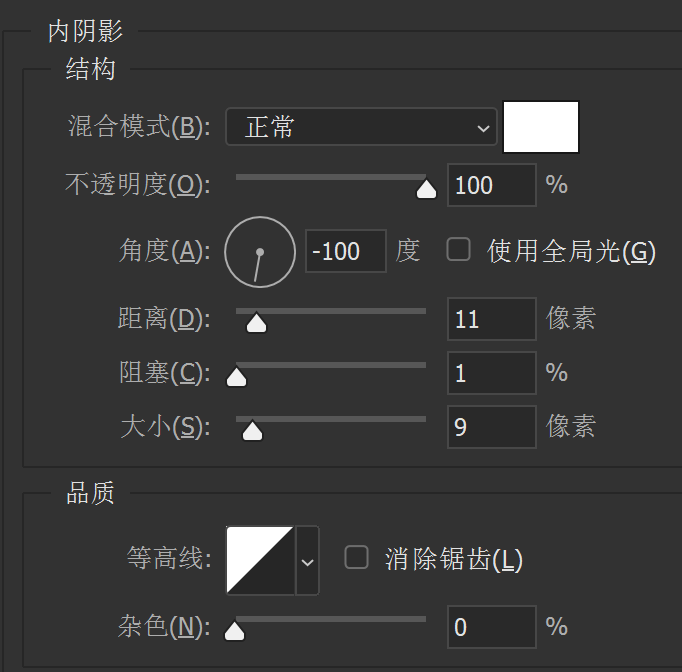This screenshot has height=672, width=682.
Task: Click the 消除锯齿(L) label text
Action: point(454,559)
